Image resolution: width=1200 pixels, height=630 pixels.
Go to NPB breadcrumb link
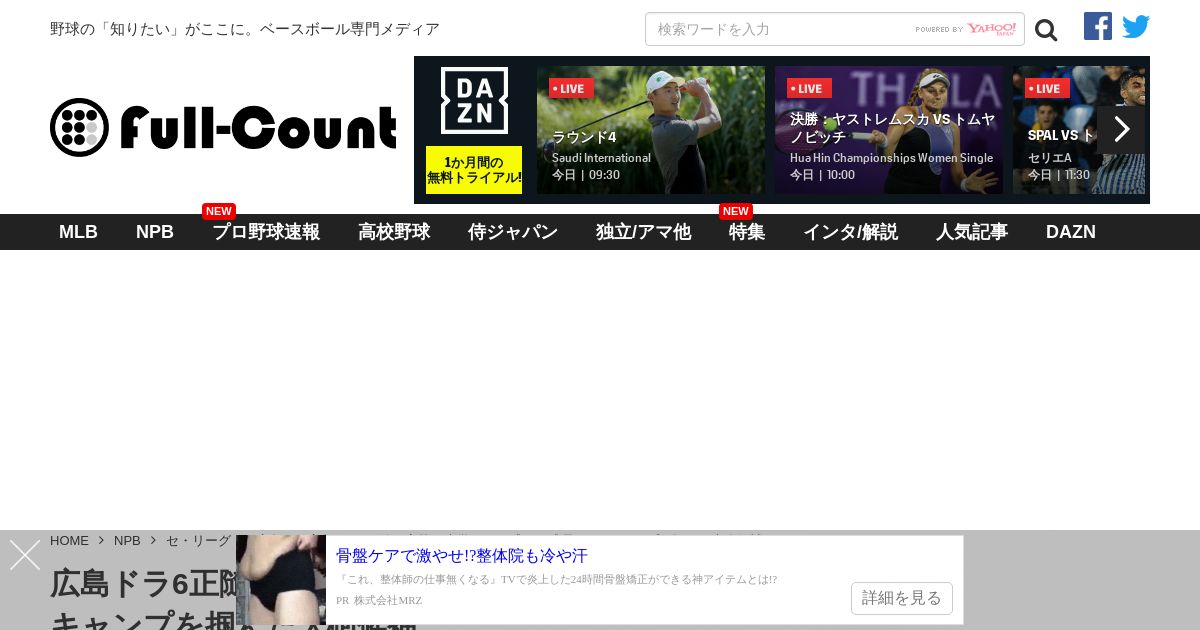click(x=127, y=540)
